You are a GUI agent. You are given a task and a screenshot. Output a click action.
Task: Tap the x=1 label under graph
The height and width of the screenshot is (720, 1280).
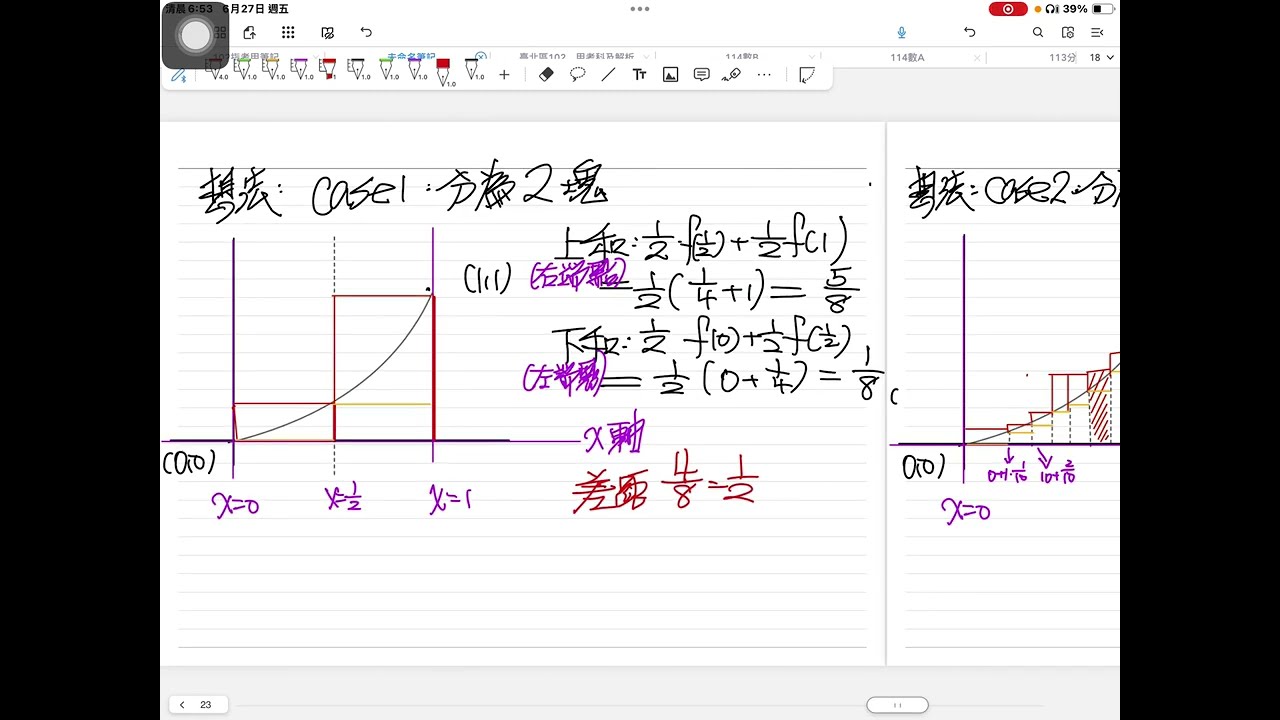point(449,498)
